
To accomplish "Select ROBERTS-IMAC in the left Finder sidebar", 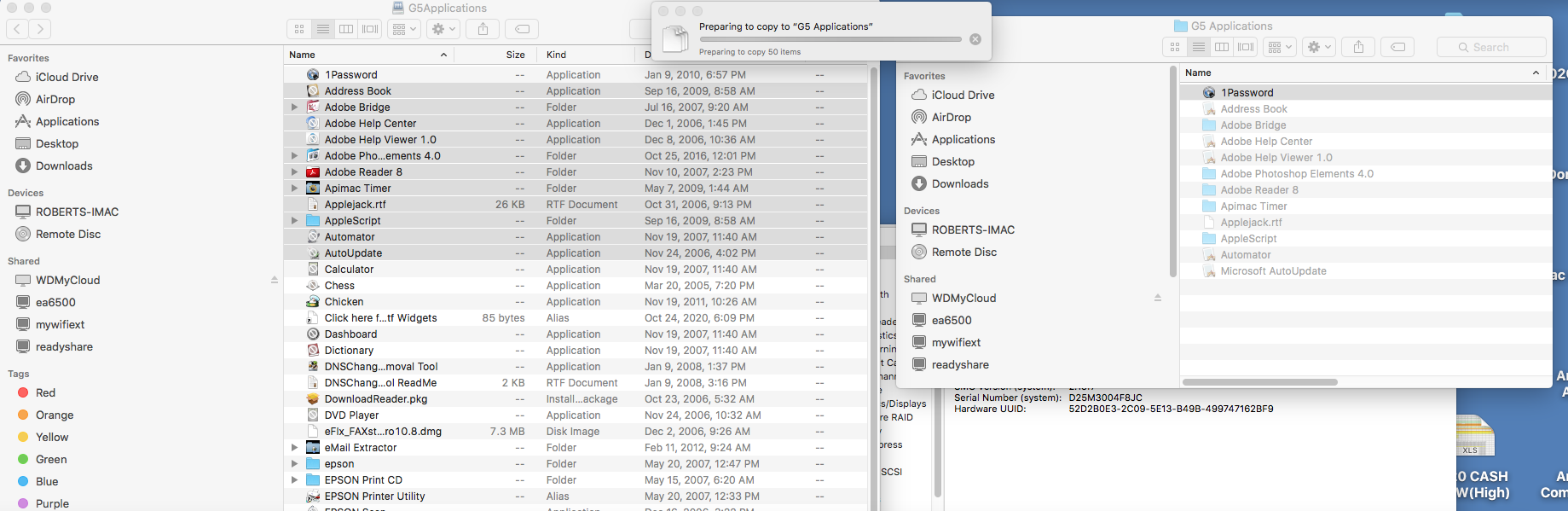I will (77, 212).
